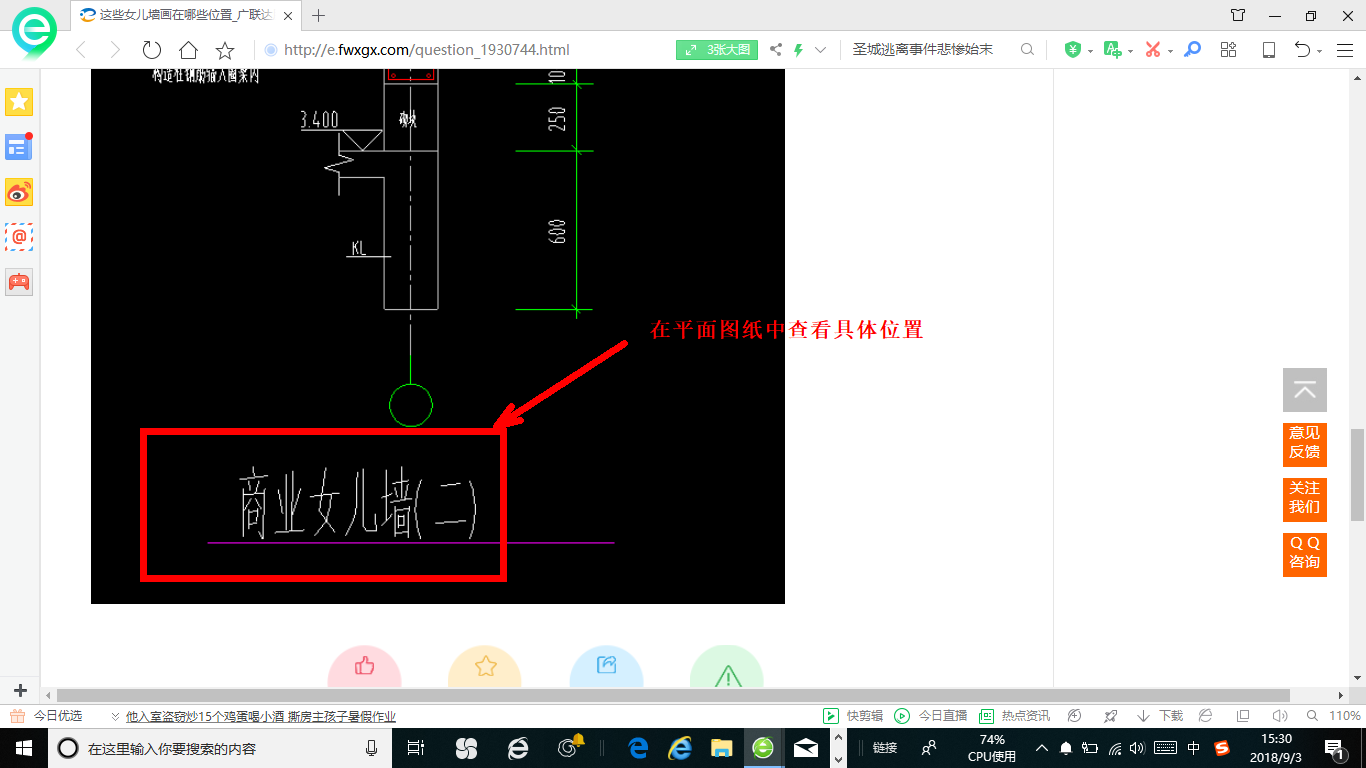Toggle the status bar sound speaker icon
Image resolution: width=1366 pixels, height=768 pixels.
(x=1280, y=716)
